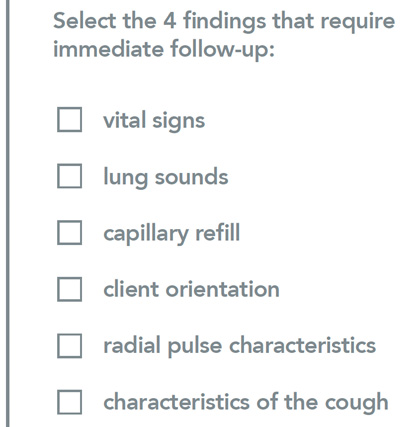This screenshot has height=427, width=407.
Task: Click the 'radial pulse characteristics' label text
Action: [239, 346]
